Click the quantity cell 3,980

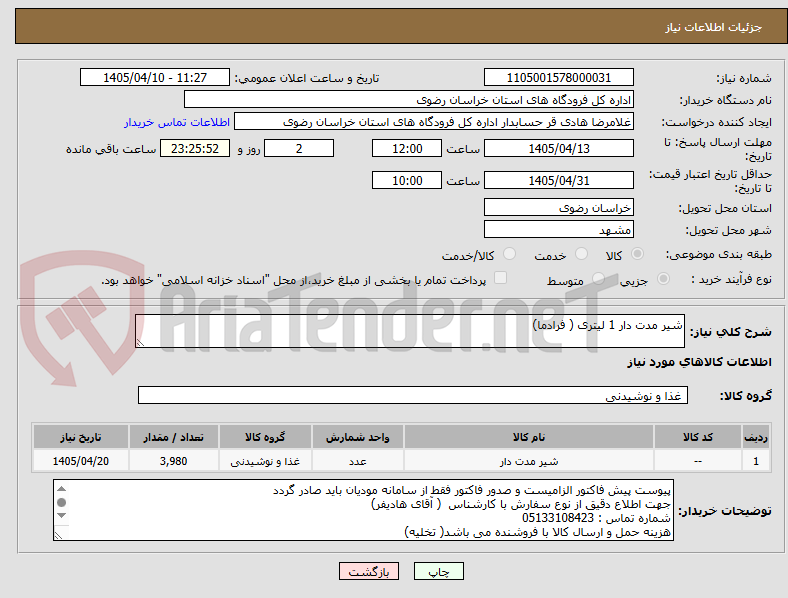(x=173, y=461)
